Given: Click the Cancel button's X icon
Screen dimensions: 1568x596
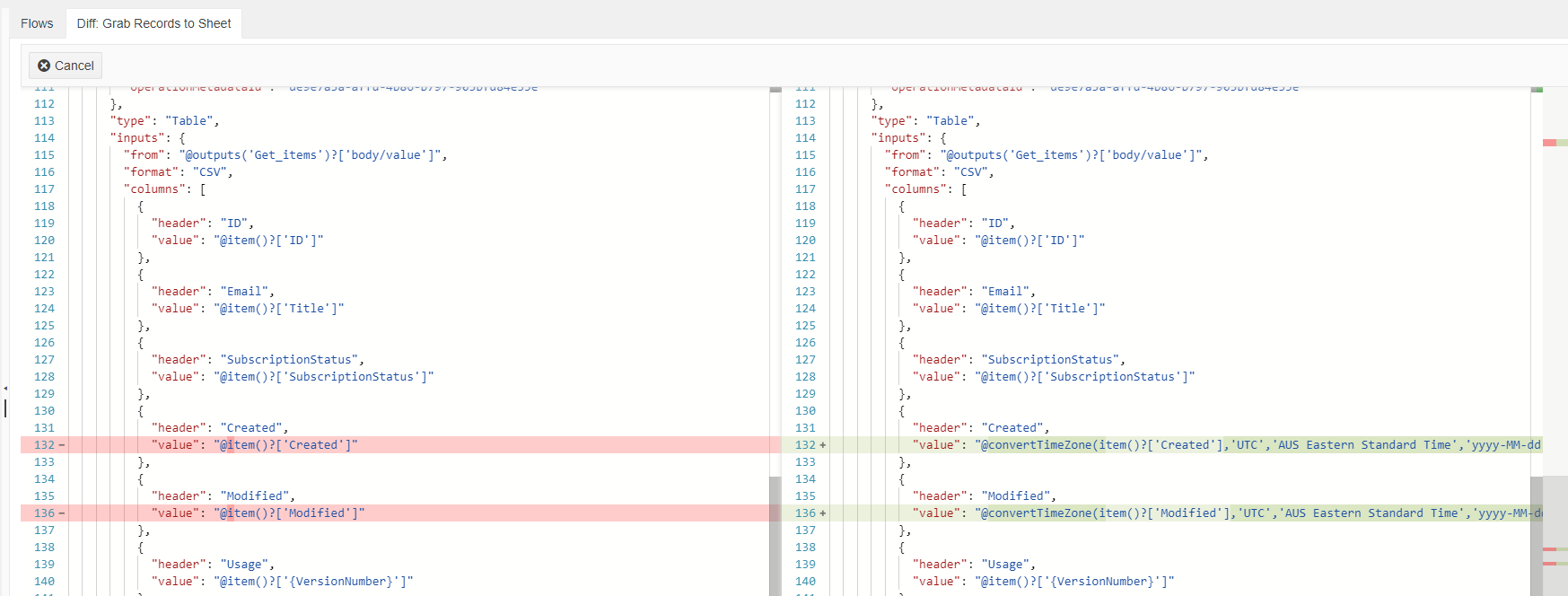Looking at the screenshot, I should click(44, 66).
